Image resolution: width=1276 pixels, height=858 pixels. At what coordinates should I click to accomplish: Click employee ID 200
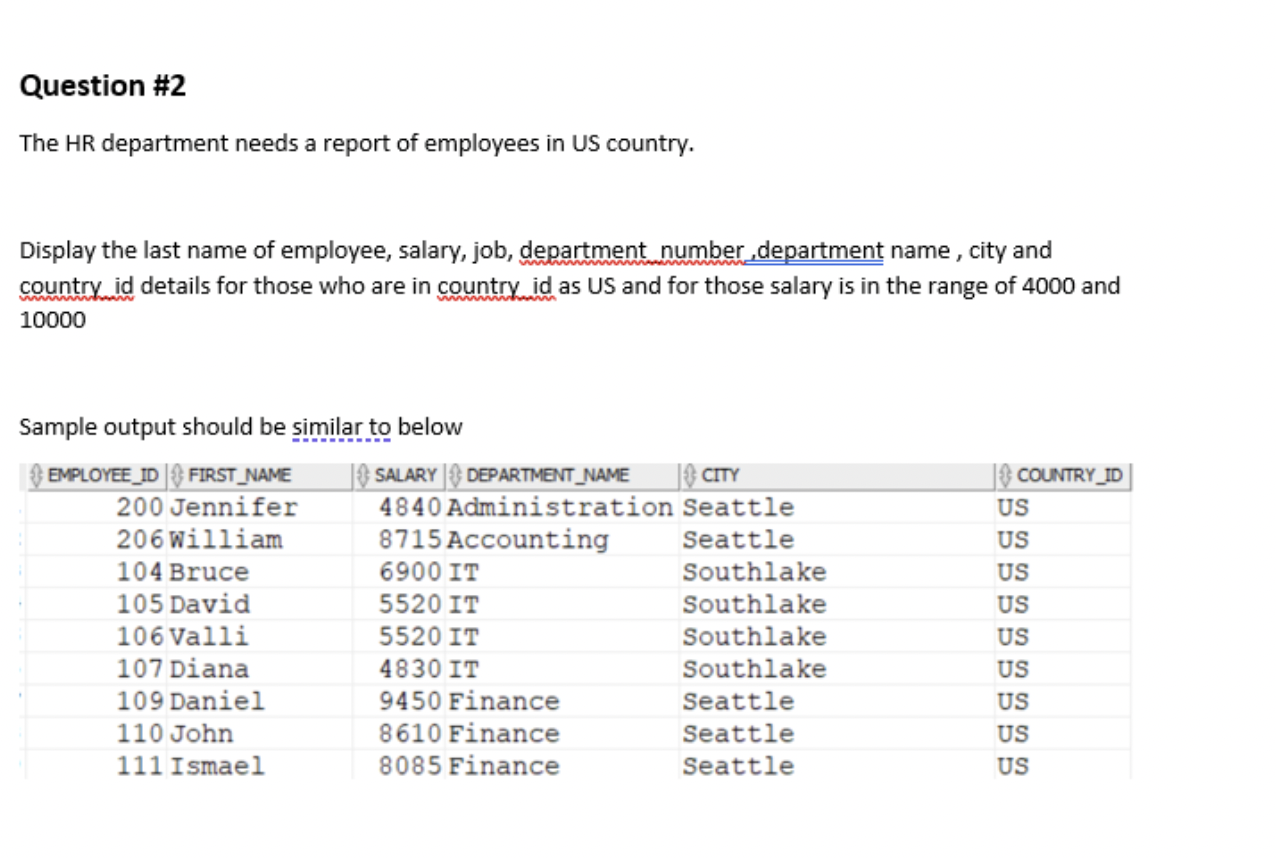141,507
